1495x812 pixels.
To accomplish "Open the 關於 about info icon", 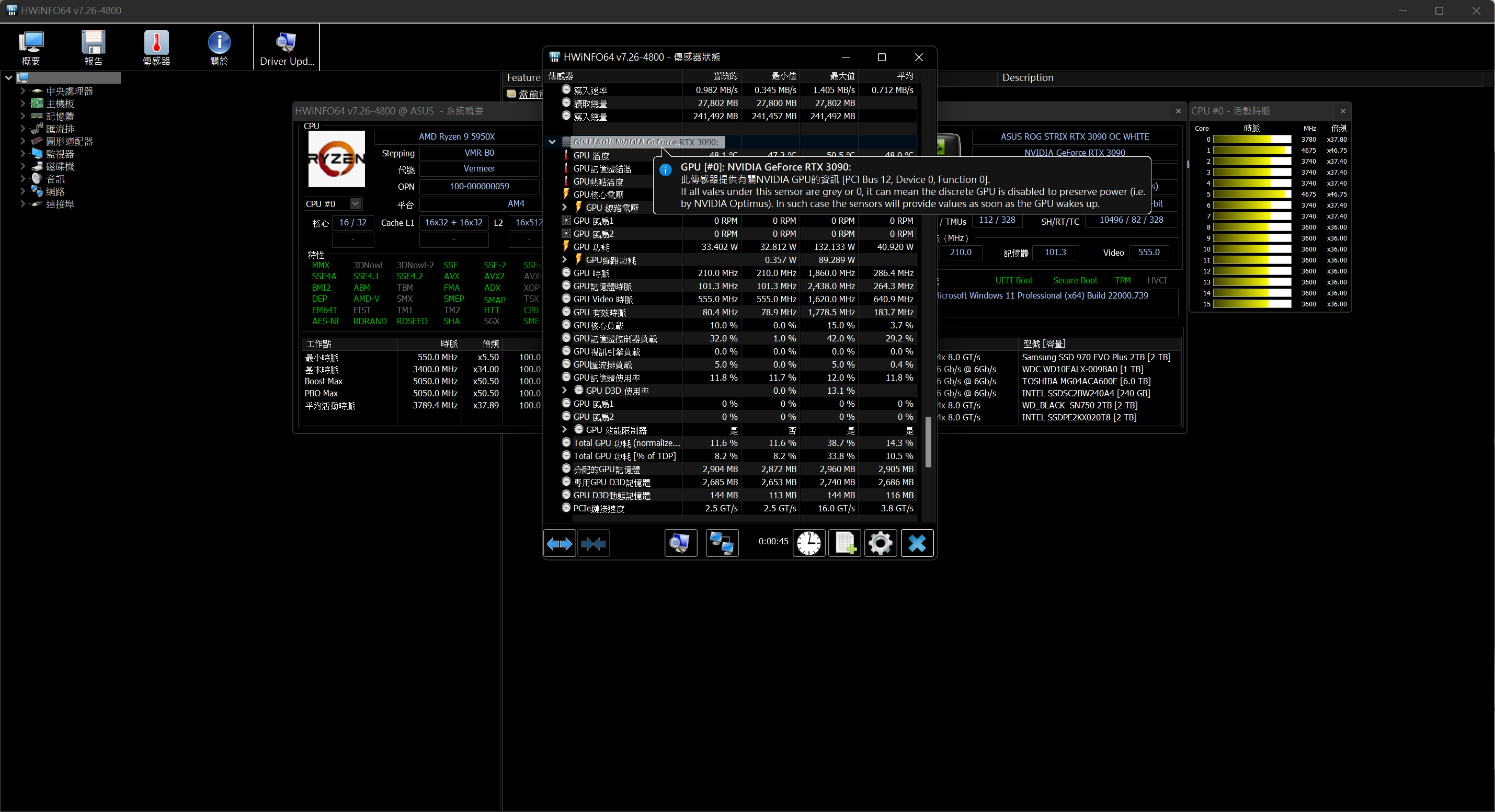I will click(219, 48).
